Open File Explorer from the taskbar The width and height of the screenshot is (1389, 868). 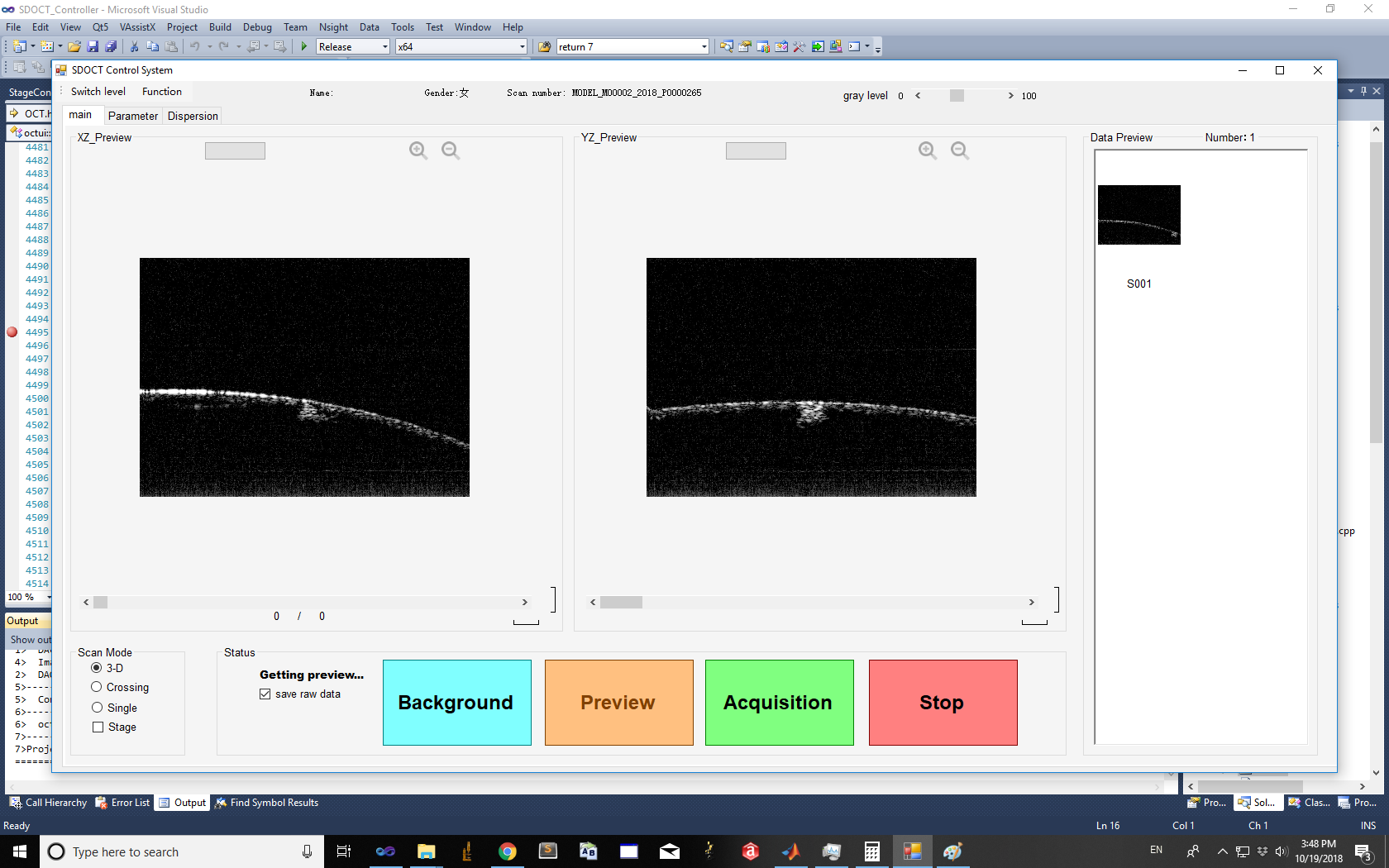[x=426, y=851]
